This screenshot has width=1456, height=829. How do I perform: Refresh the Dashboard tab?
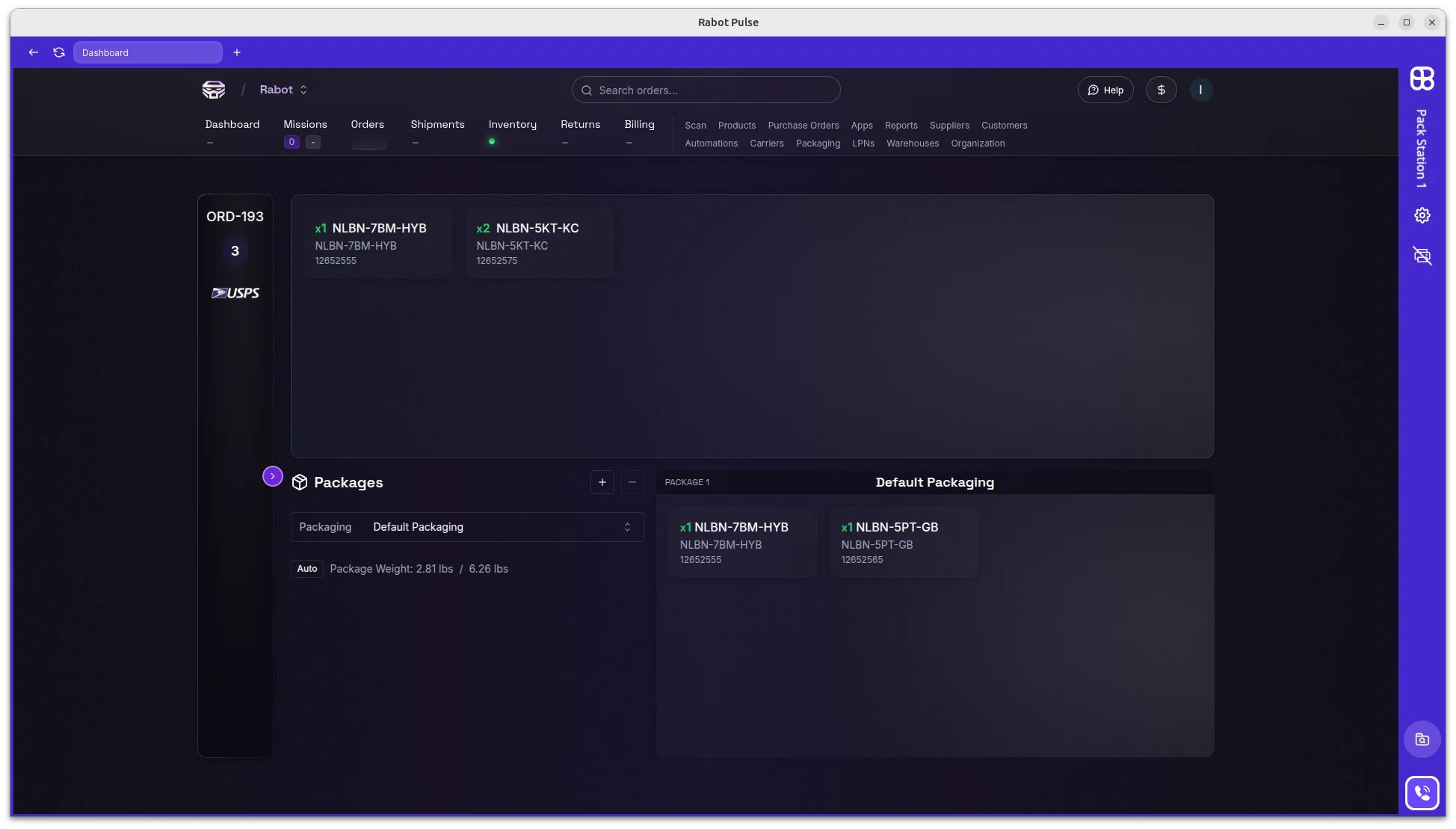tap(59, 52)
